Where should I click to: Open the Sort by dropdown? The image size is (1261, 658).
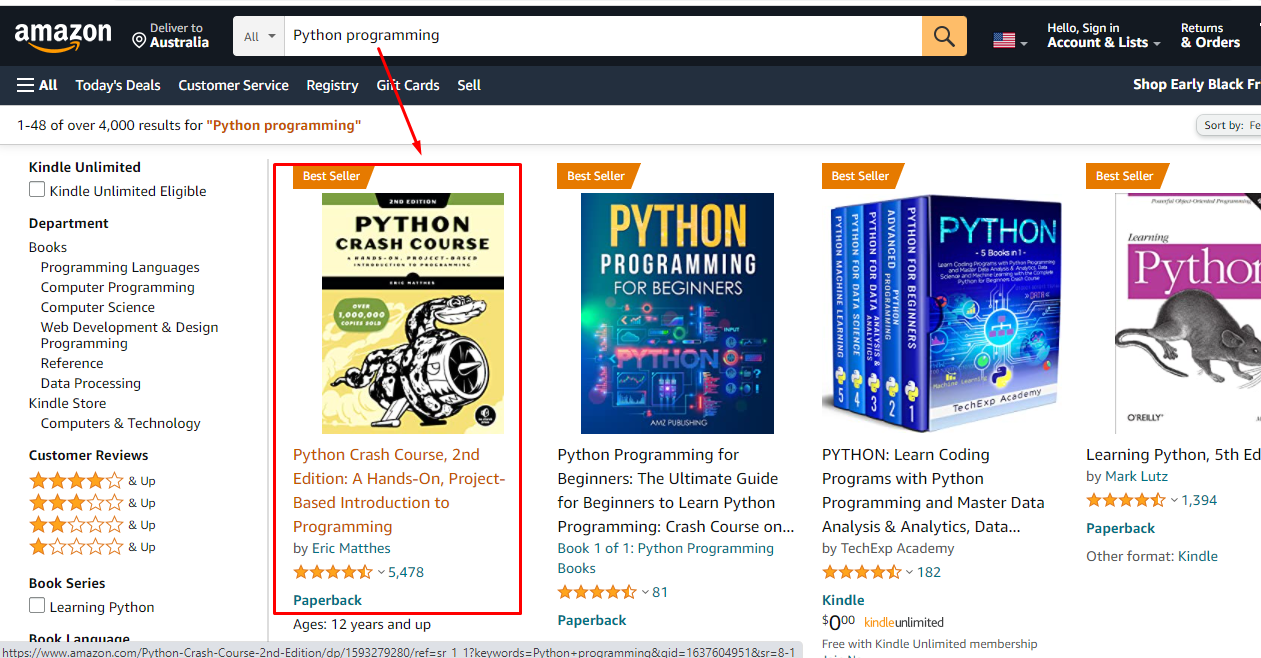(x=1229, y=125)
